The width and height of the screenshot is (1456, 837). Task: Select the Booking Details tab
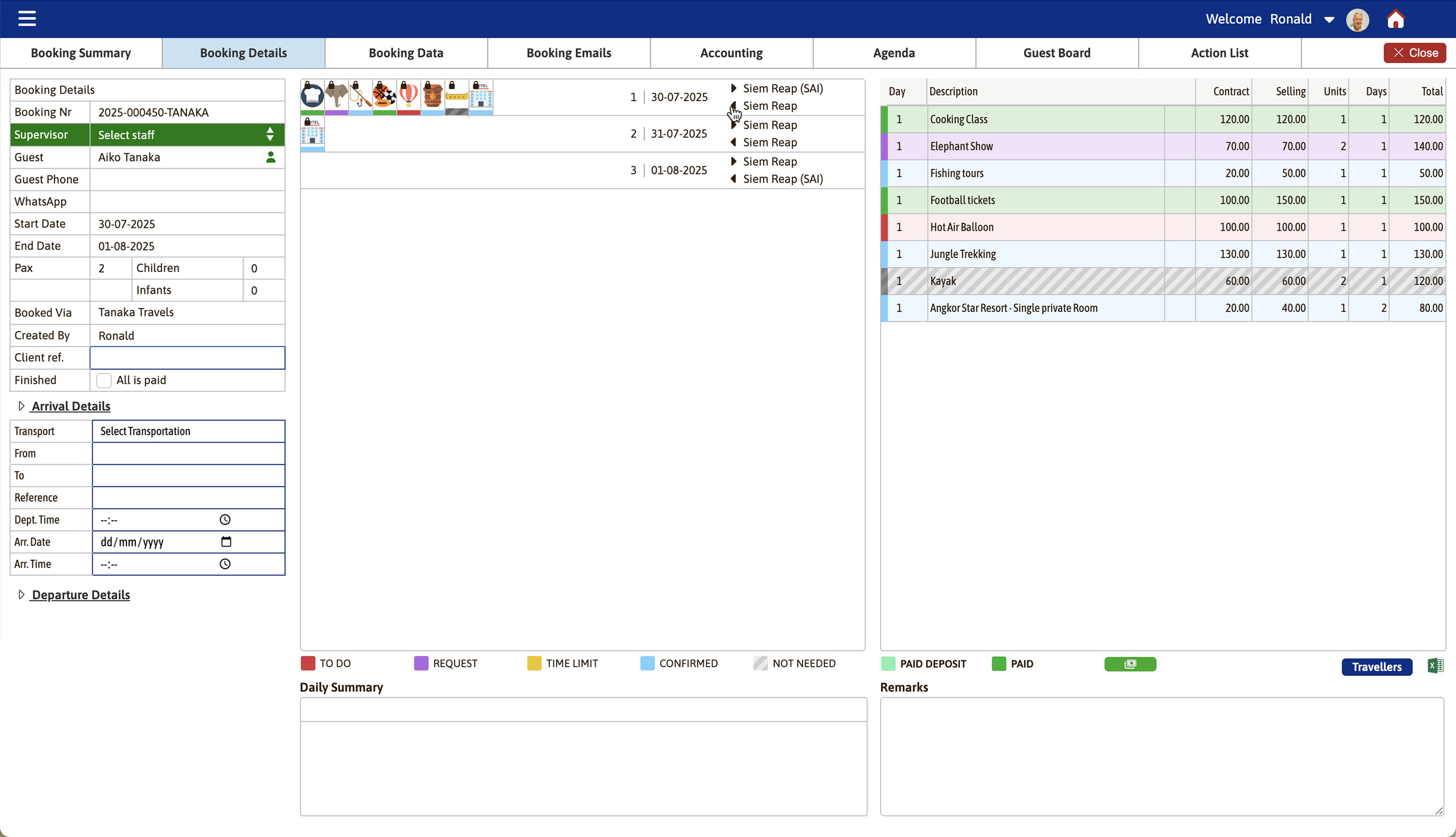point(243,53)
